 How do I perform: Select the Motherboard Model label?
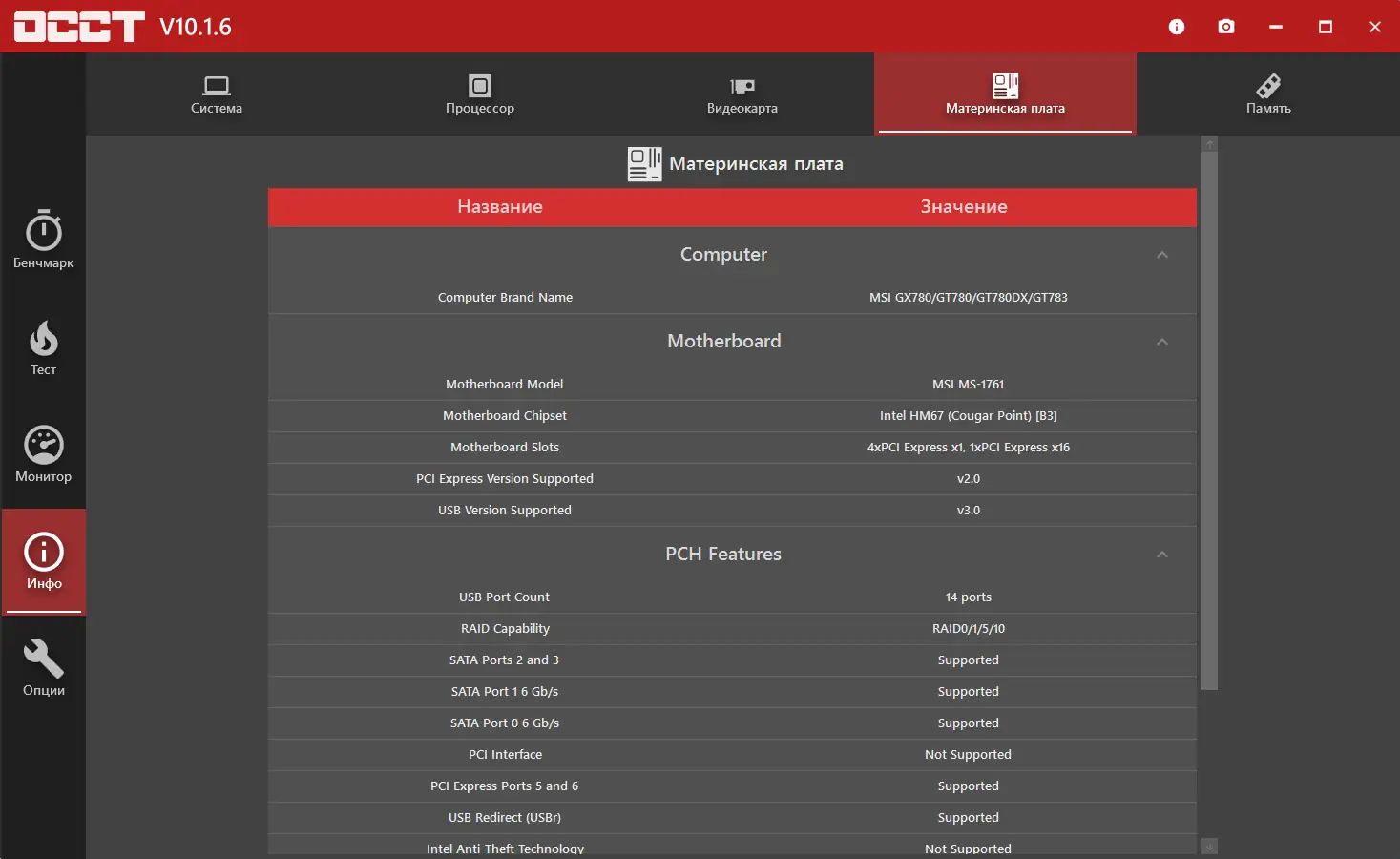point(504,385)
